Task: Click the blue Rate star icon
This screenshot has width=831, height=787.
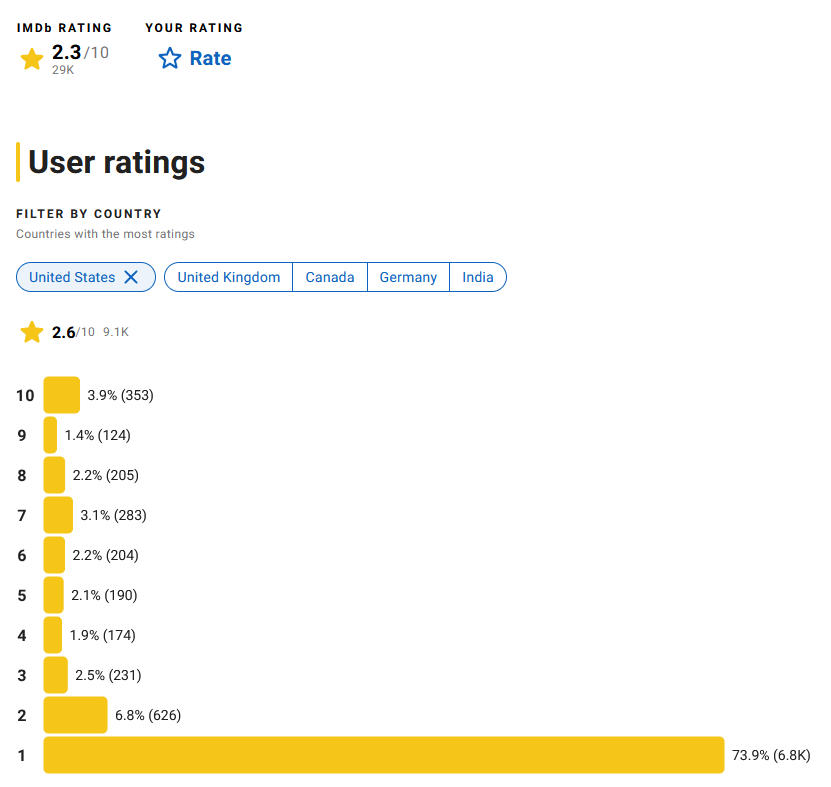Action: tap(170, 59)
